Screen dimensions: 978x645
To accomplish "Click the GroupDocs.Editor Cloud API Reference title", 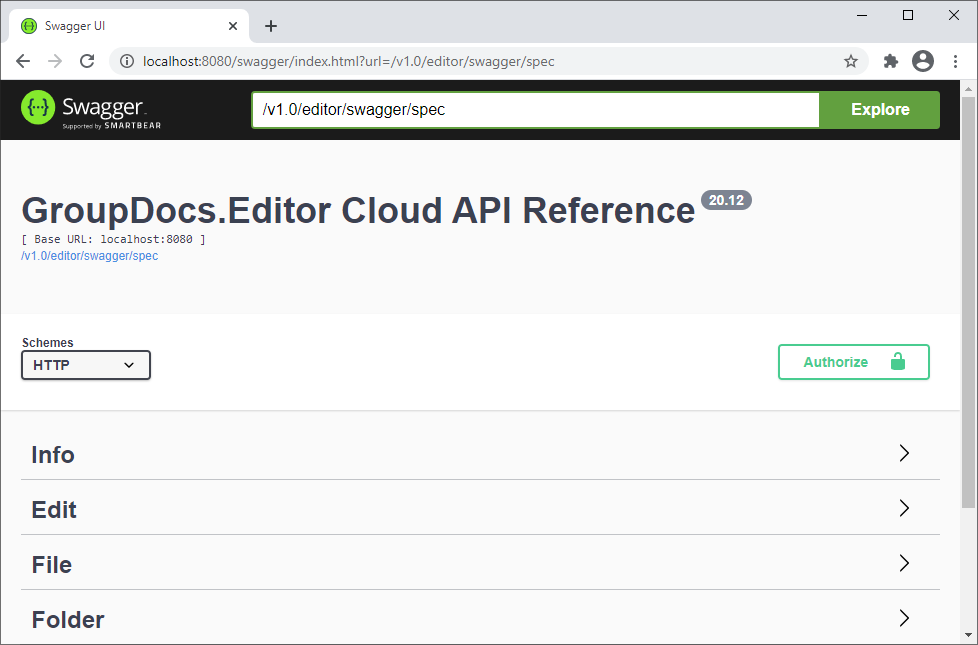I will coord(358,210).
